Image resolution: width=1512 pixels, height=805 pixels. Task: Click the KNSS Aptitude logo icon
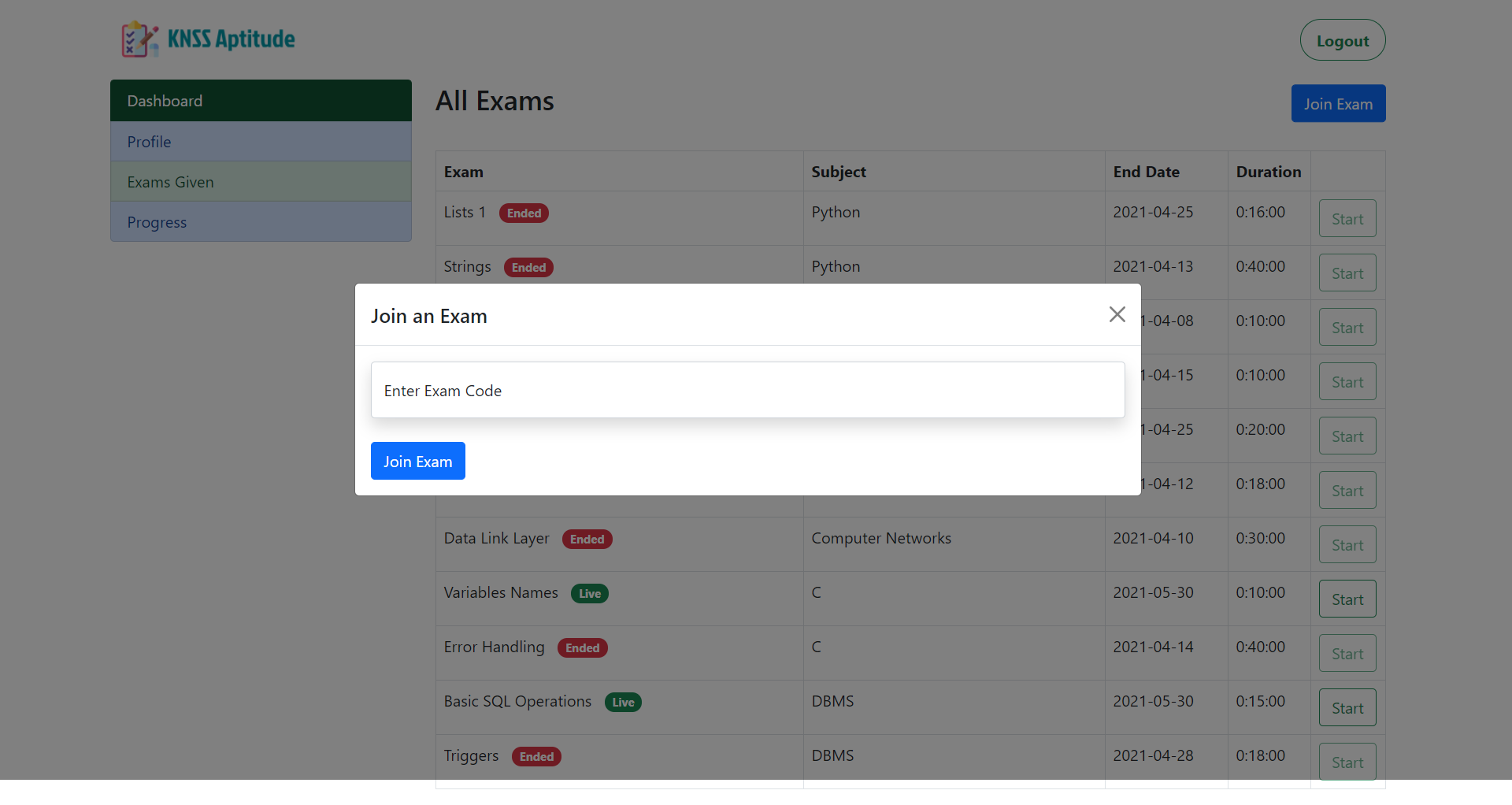click(x=139, y=39)
